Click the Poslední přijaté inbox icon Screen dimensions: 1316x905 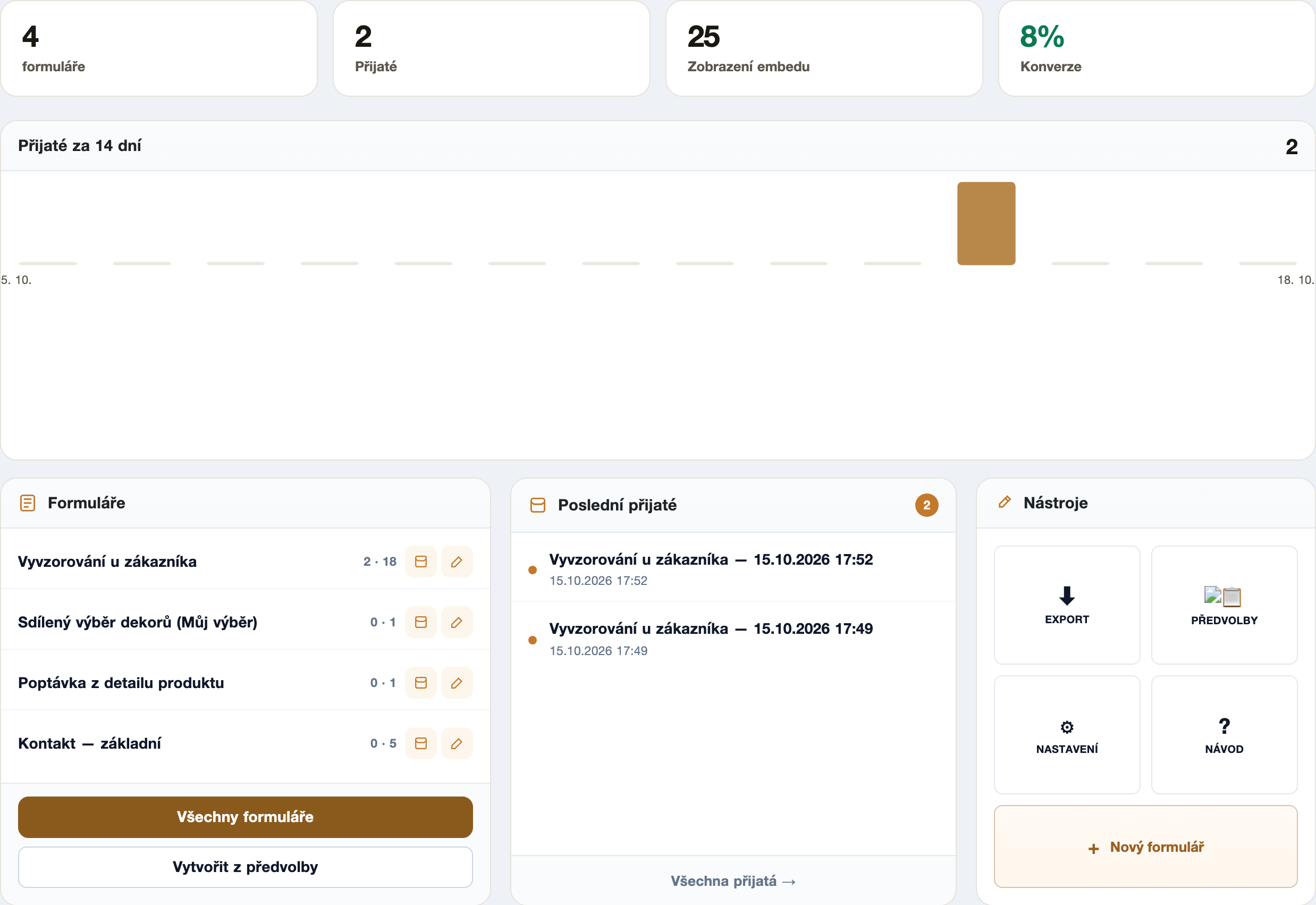pos(537,505)
